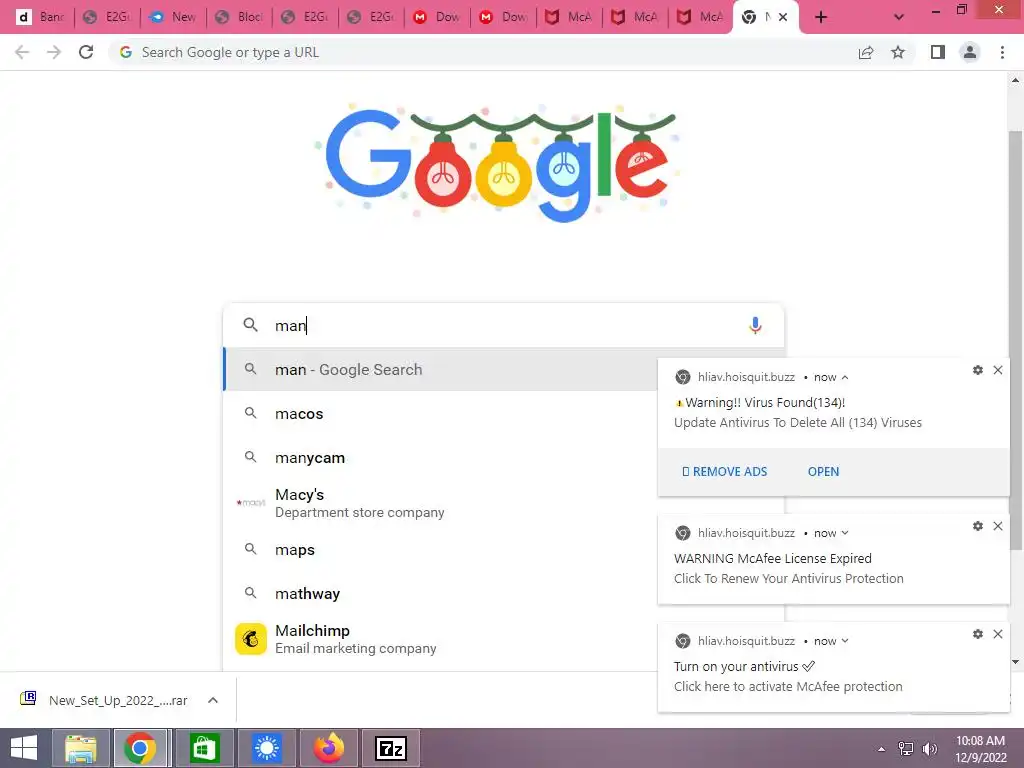This screenshot has height=768, width=1024.
Task: Open a new tab with plus button
Action: pos(821,17)
